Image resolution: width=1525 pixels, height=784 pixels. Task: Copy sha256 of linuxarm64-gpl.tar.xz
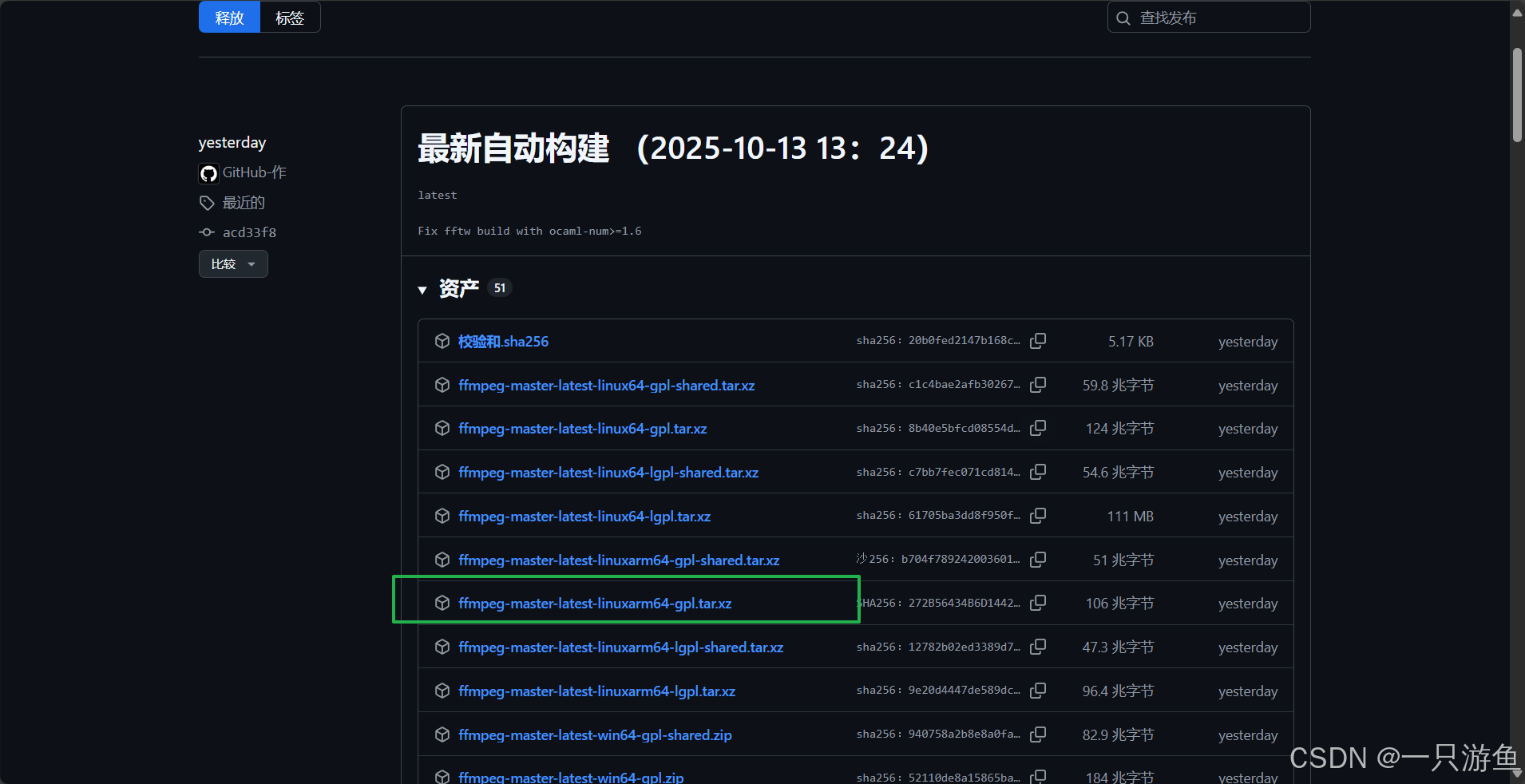coord(1038,603)
